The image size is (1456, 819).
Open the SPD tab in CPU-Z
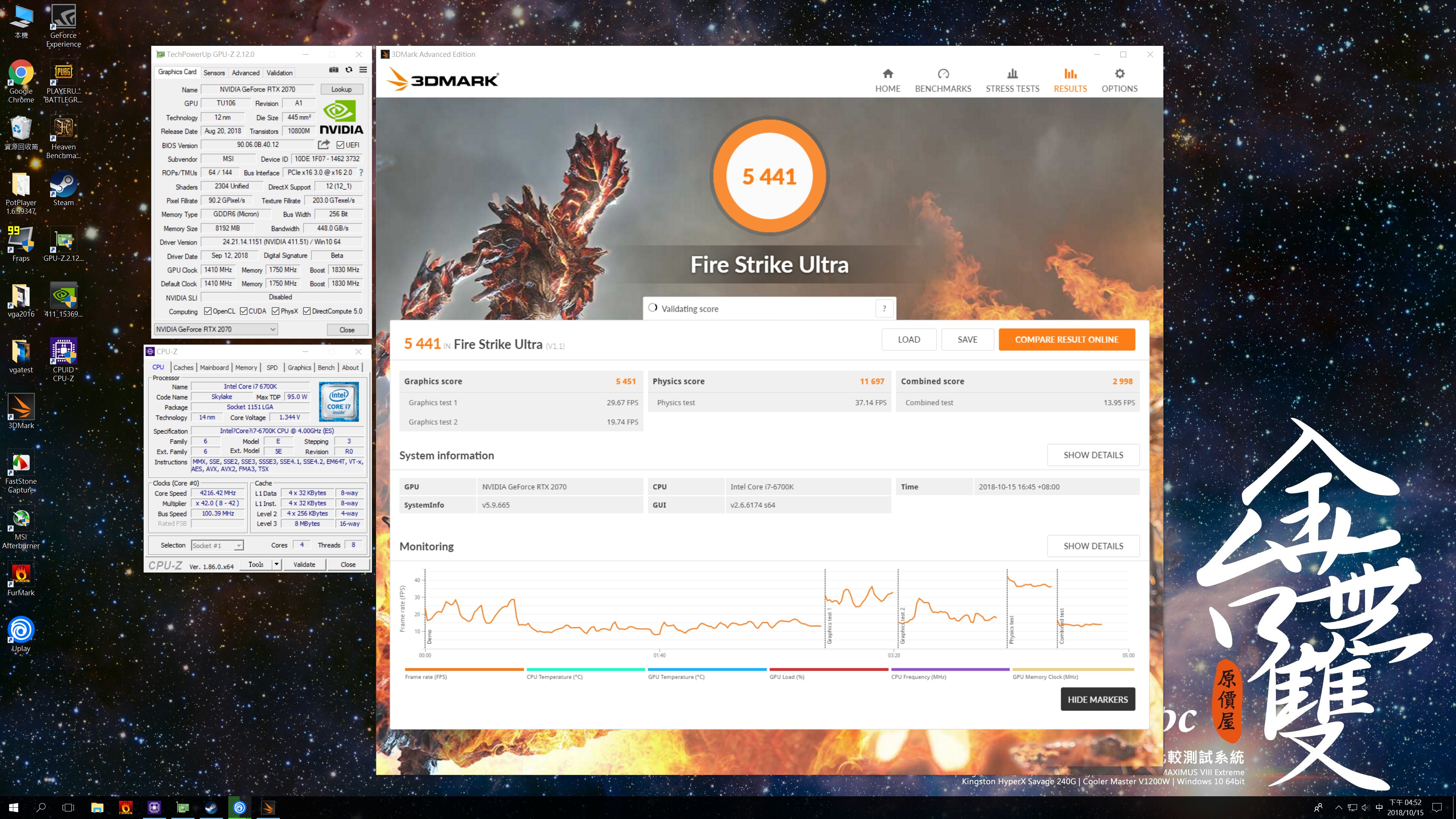point(272,367)
